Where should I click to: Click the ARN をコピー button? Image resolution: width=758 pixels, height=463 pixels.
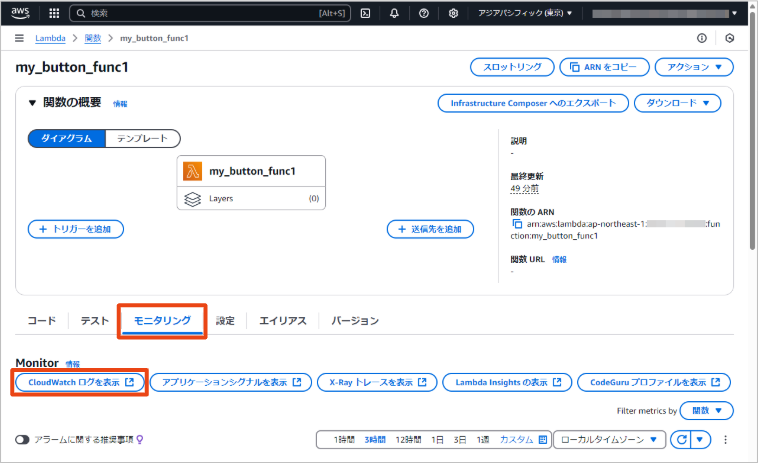[604, 67]
